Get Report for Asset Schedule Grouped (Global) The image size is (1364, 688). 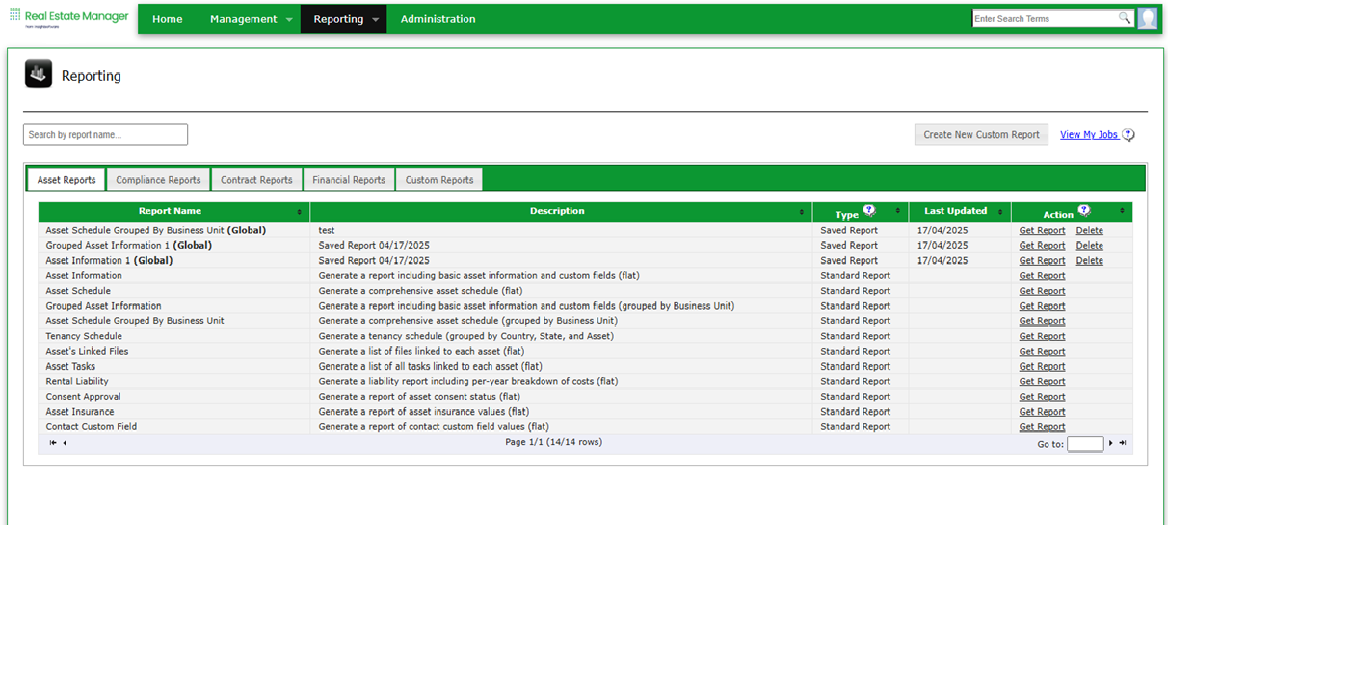1042,230
